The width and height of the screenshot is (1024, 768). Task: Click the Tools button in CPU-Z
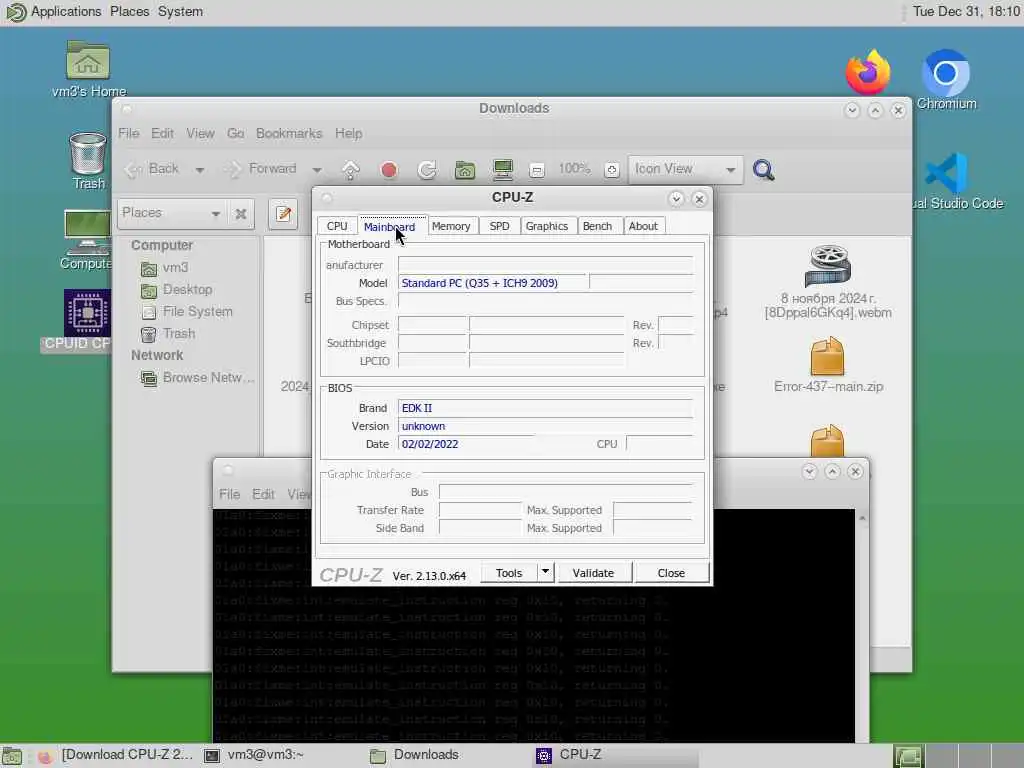(x=509, y=573)
